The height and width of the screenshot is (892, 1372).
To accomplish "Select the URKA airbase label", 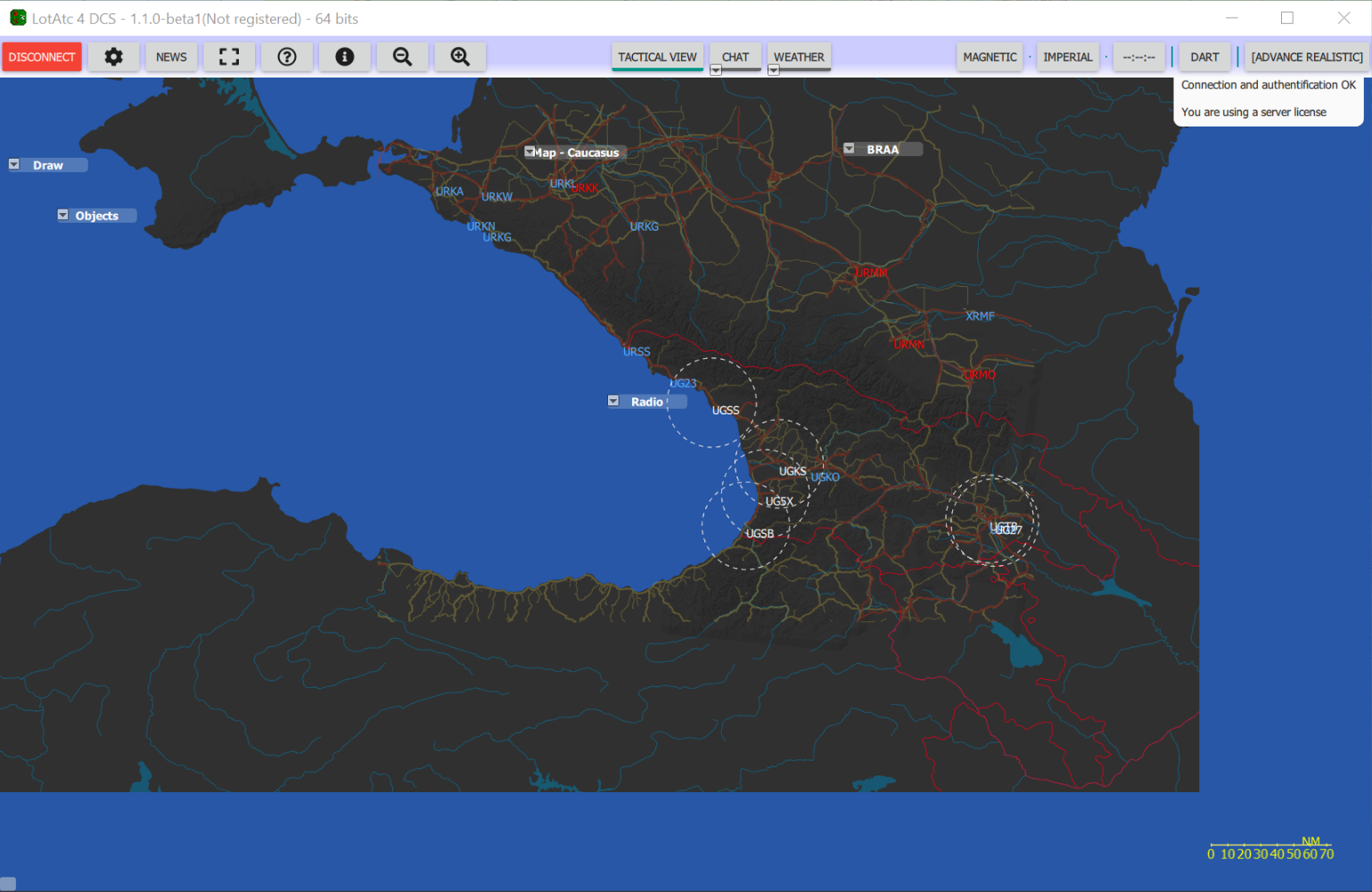I will (x=449, y=192).
